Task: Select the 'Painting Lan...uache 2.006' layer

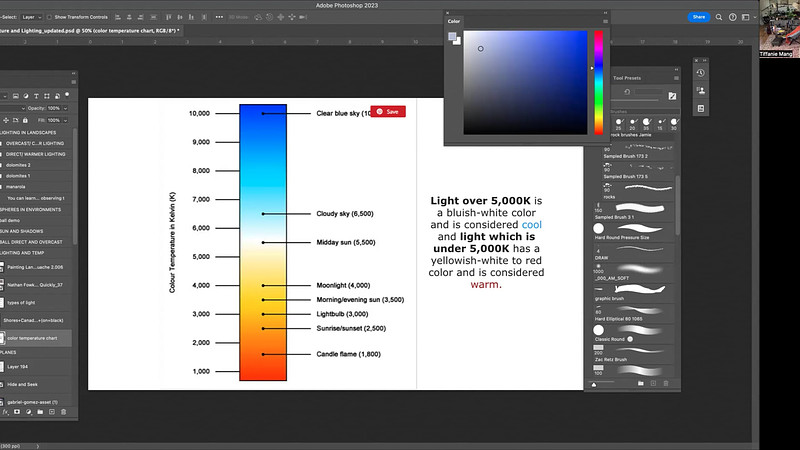Action: [36, 267]
